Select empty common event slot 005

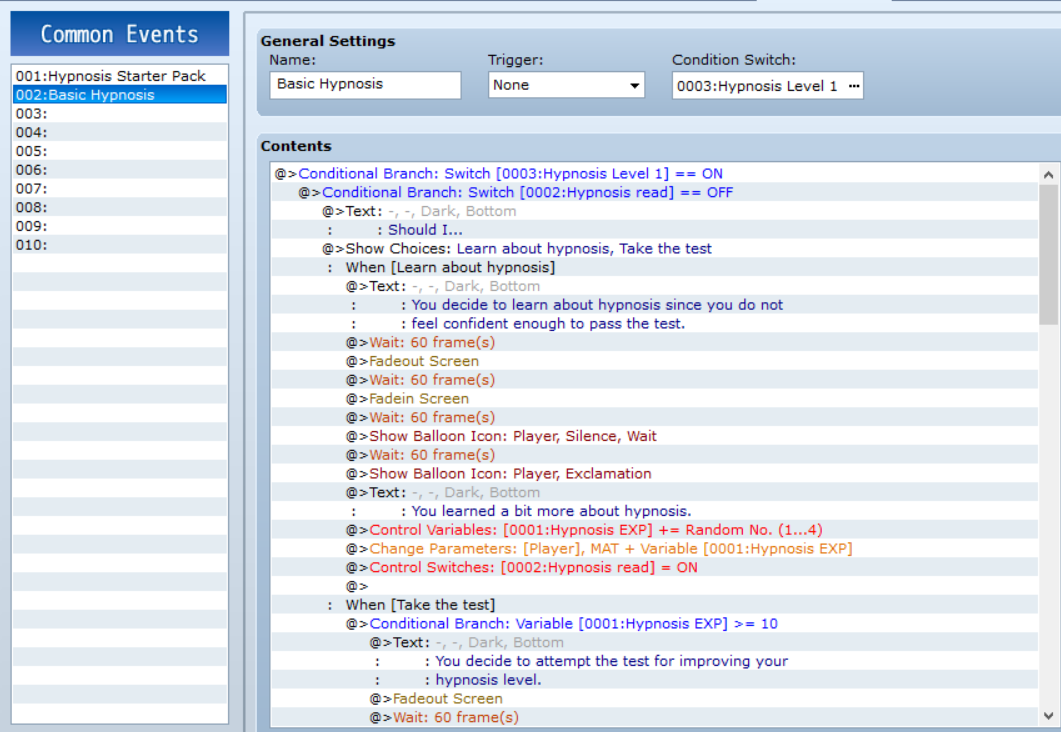point(120,151)
